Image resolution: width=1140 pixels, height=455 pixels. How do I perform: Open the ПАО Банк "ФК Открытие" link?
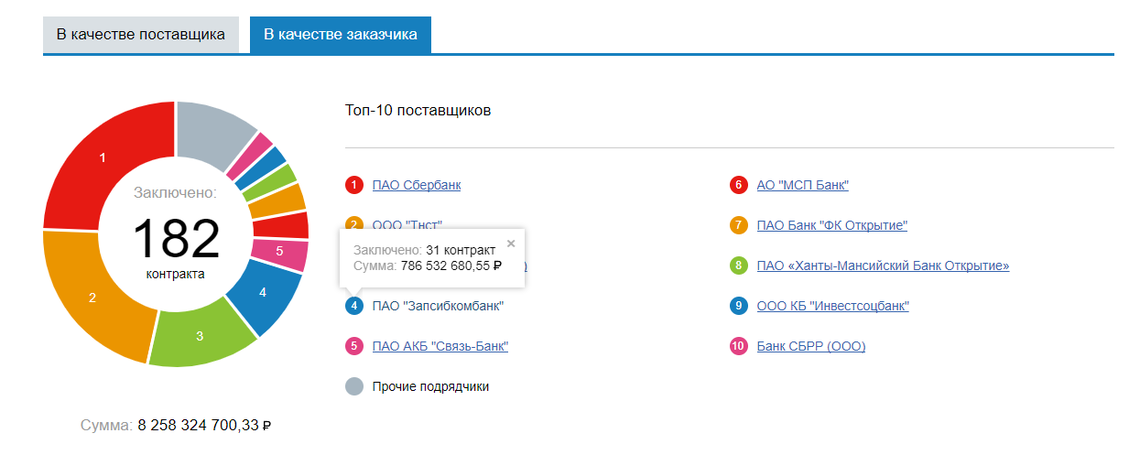832,225
